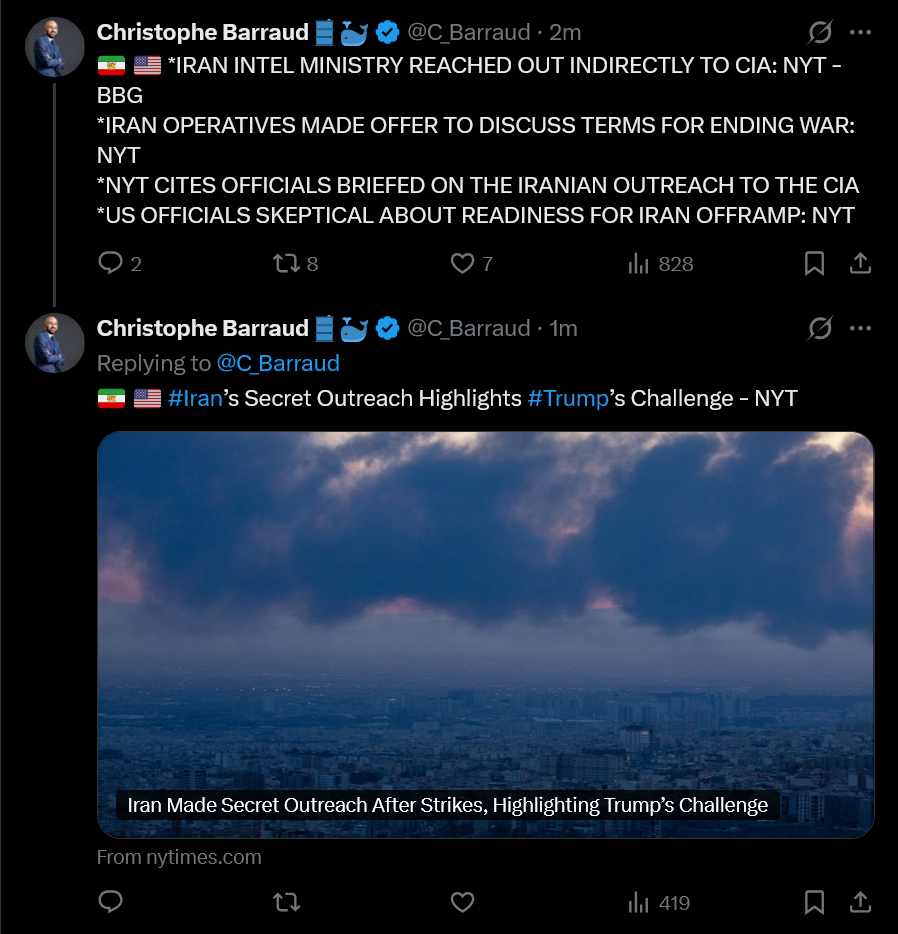Share the first tweet
Viewport: 898px width, 934px height.
coord(860,264)
